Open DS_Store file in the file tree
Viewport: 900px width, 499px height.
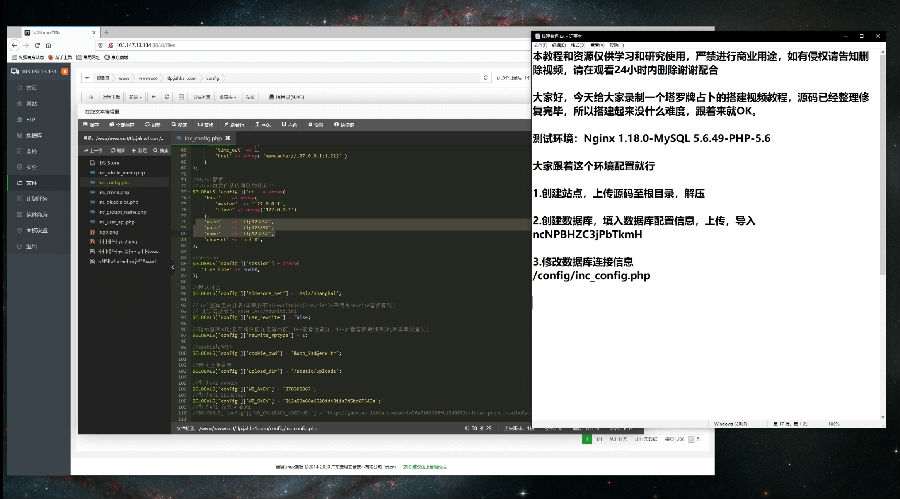(x=108, y=161)
